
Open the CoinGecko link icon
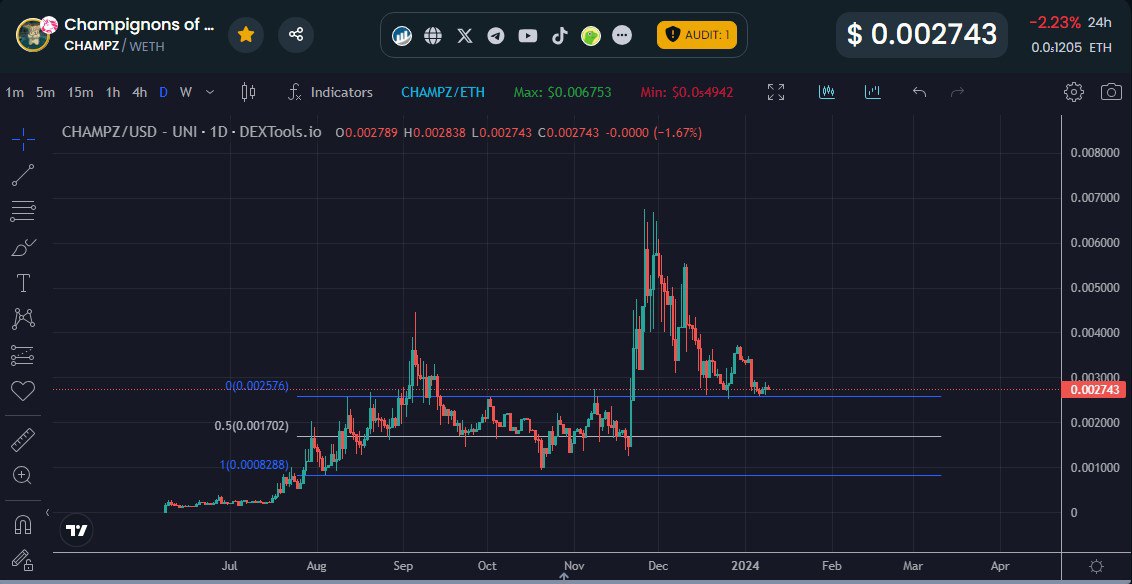[x=591, y=35]
